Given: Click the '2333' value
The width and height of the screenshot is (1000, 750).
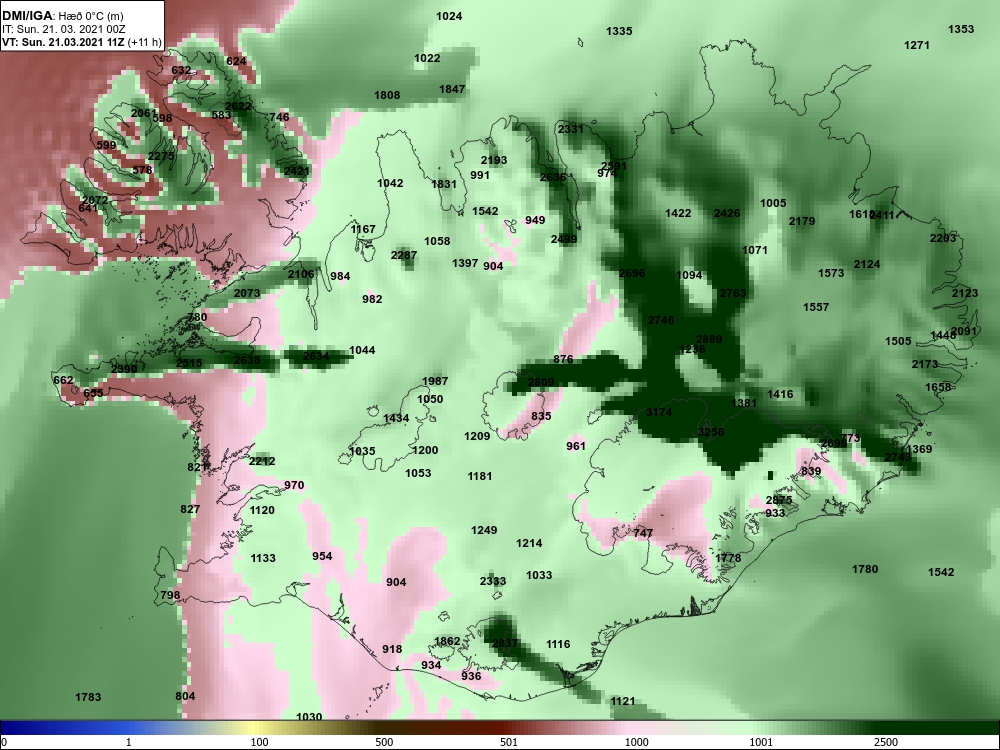Looking at the screenshot, I should [x=493, y=581].
